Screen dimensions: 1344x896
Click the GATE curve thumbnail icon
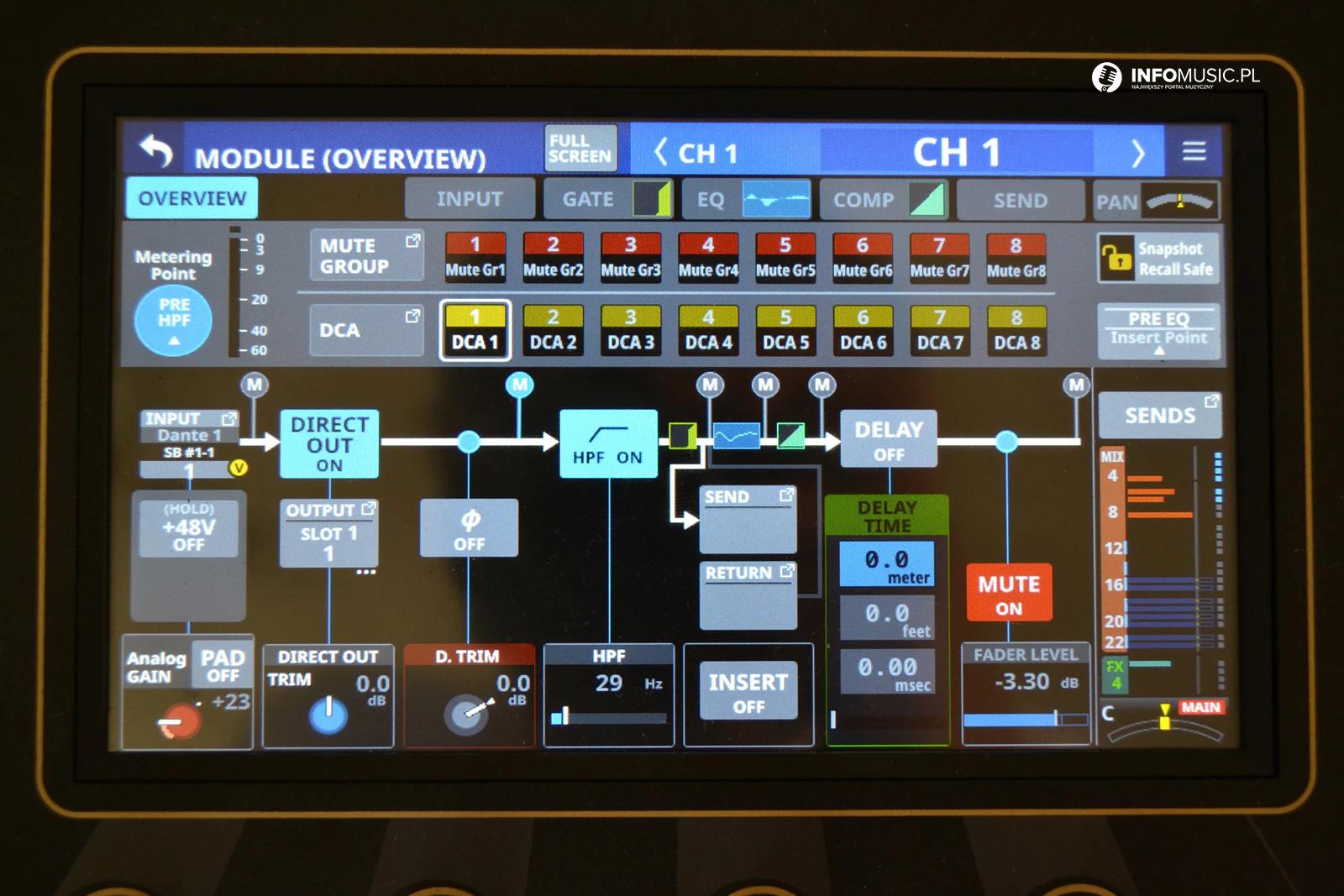coord(652,199)
